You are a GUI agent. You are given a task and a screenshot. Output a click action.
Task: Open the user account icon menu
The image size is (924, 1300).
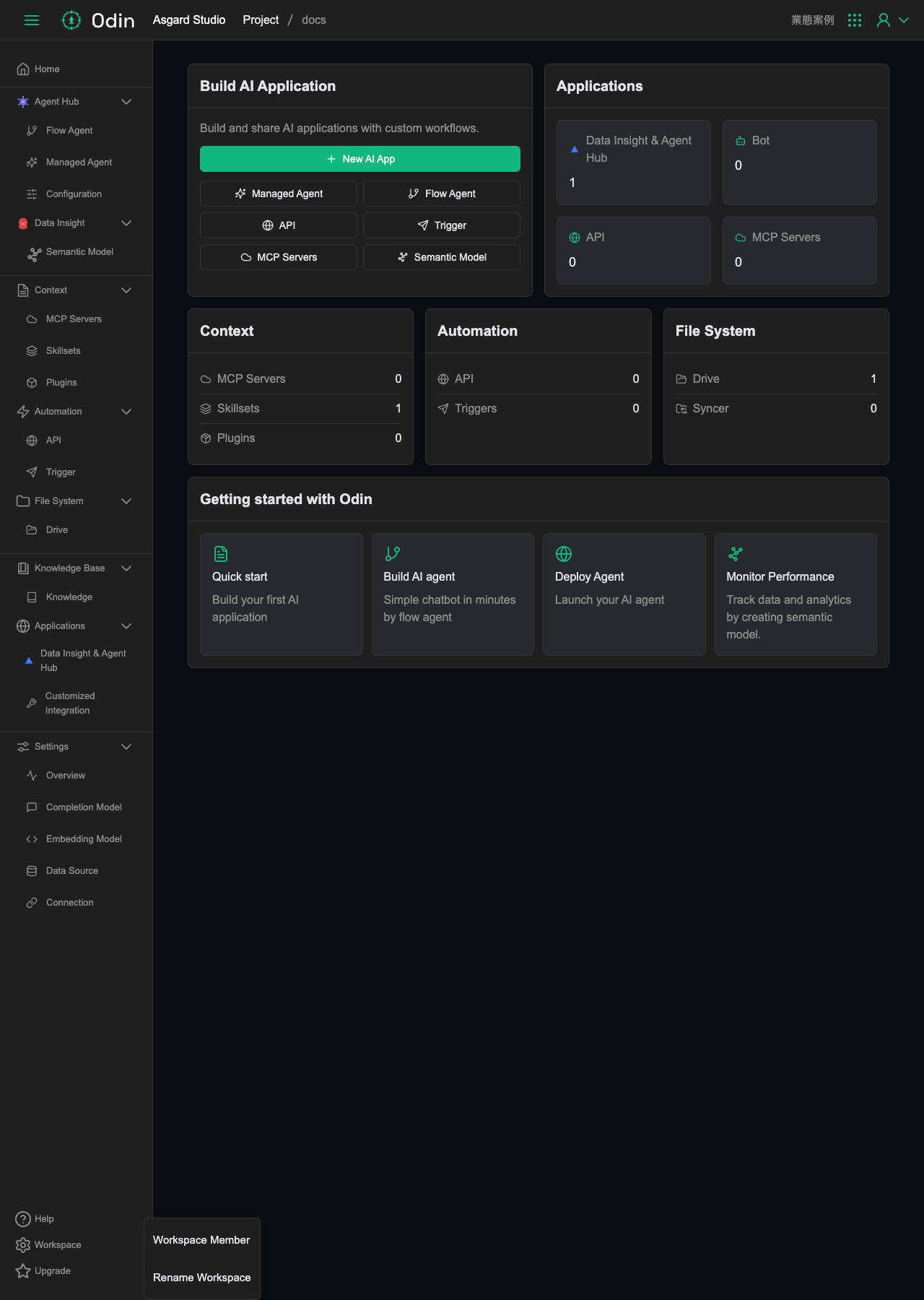pos(883,20)
